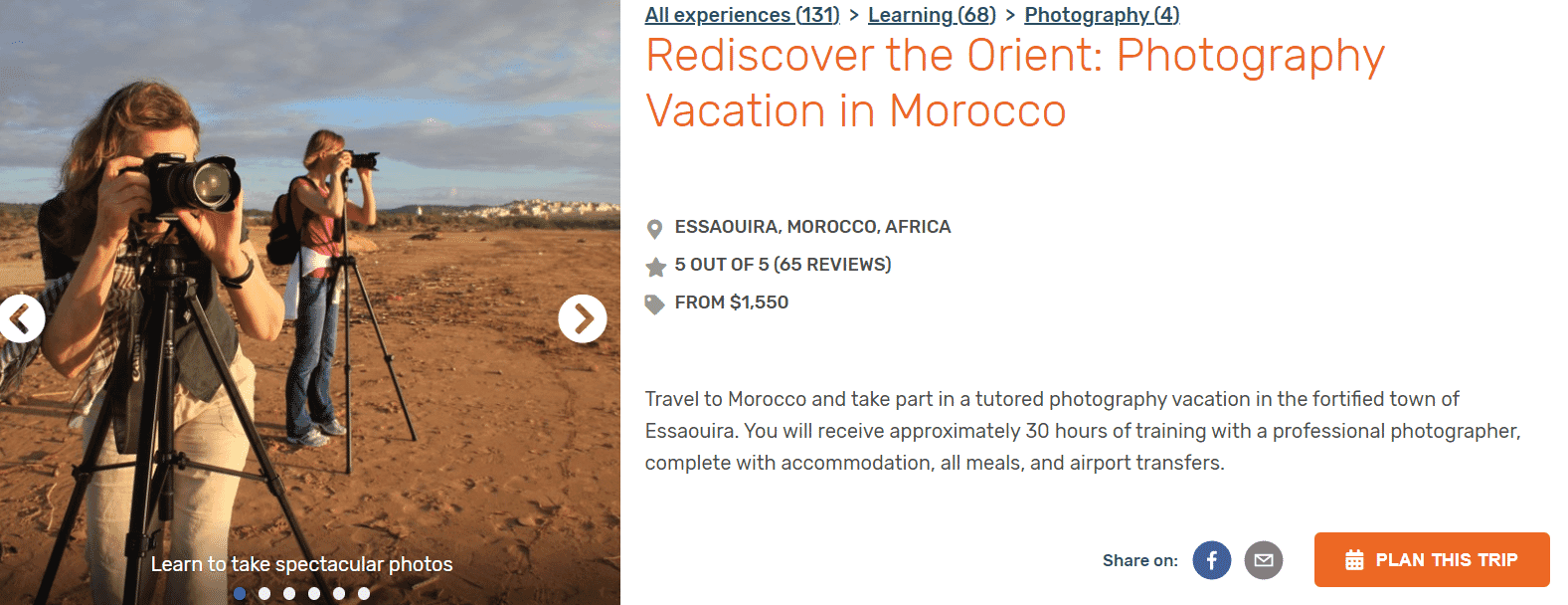
Task: Select the third carousel dot
Action: [289, 593]
